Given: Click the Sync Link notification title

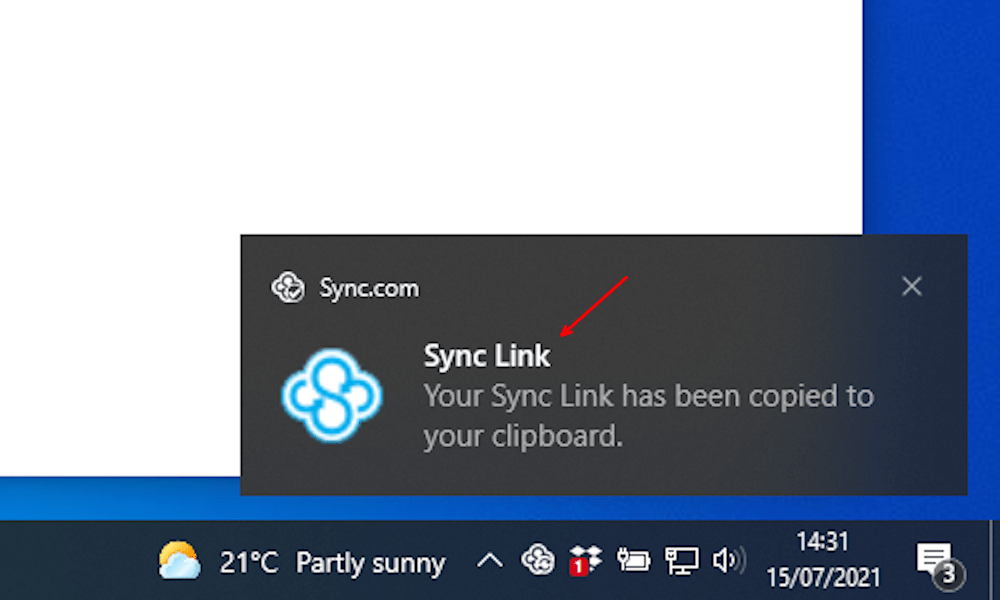Looking at the screenshot, I should (487, 356).
